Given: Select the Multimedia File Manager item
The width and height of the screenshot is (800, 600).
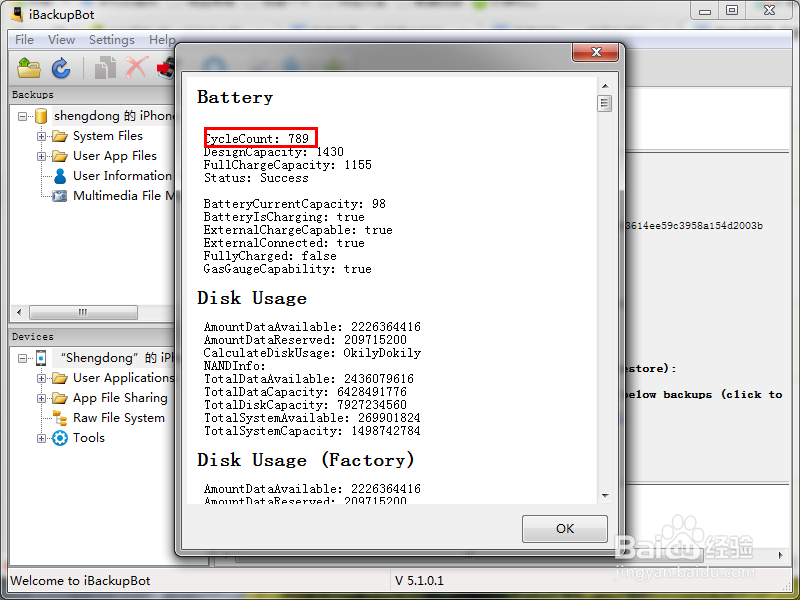Looking at the screenshot, I should 123,196.
